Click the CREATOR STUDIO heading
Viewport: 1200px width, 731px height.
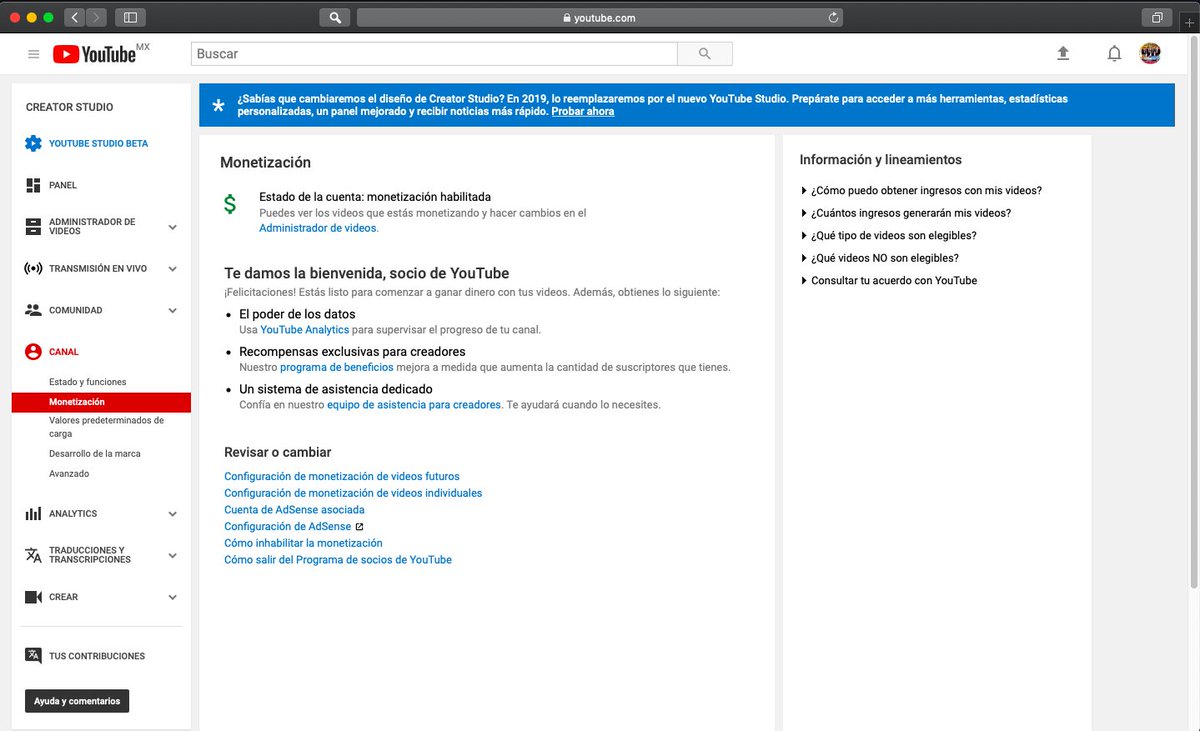[x=69, y=107]
